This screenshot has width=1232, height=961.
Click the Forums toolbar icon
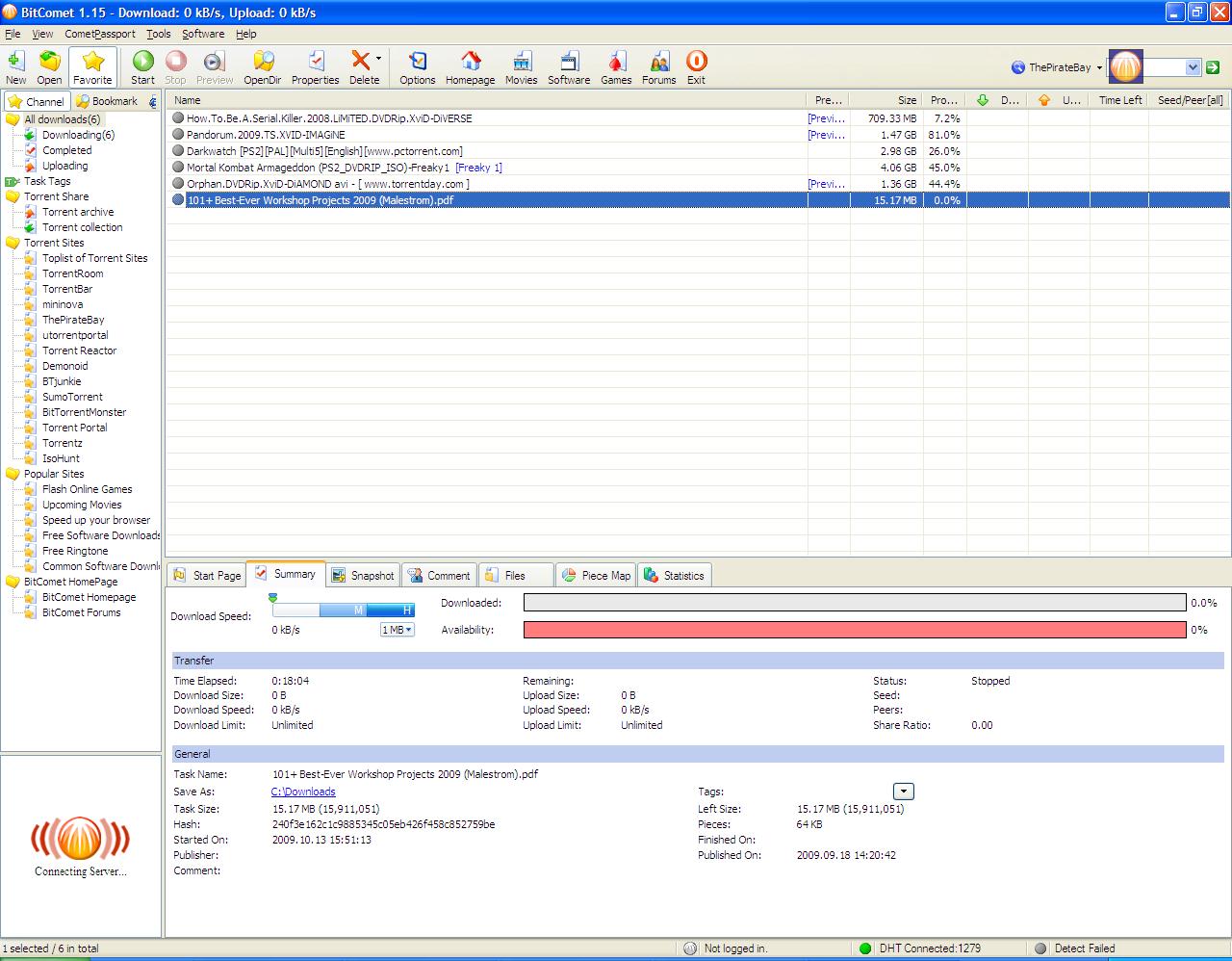[x=658, y=67]
